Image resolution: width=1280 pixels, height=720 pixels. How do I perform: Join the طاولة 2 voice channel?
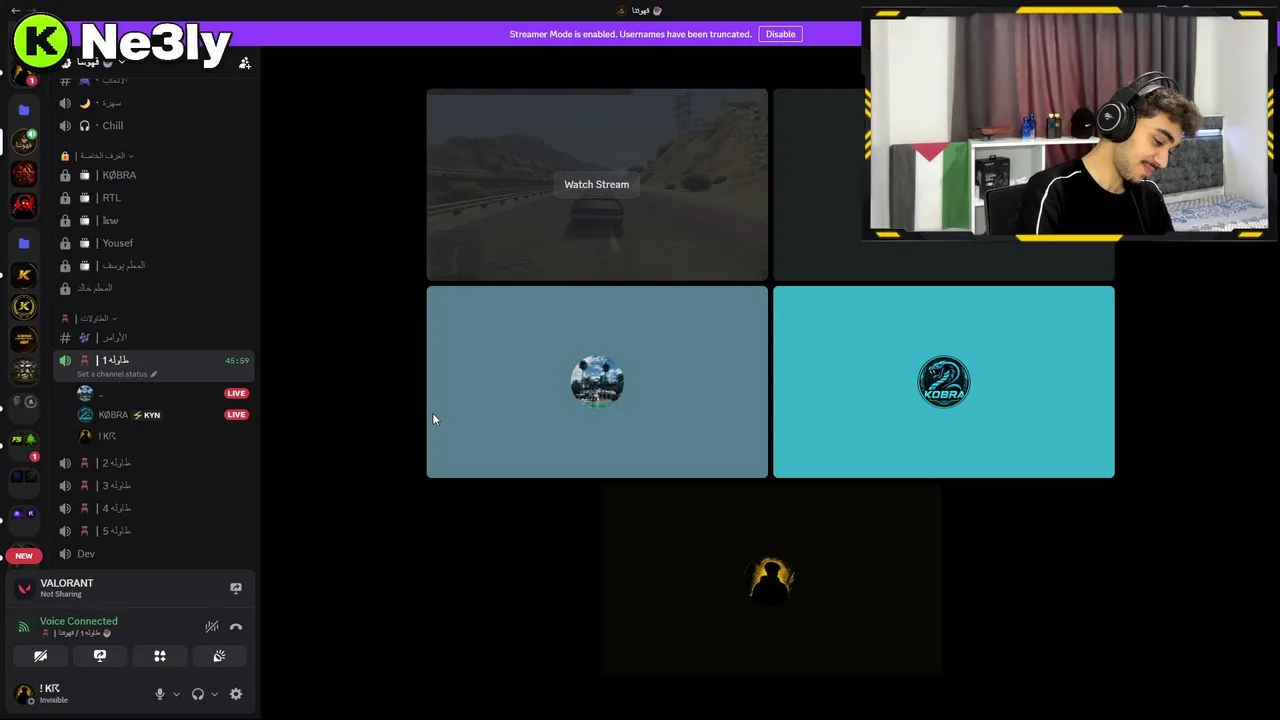154,463
